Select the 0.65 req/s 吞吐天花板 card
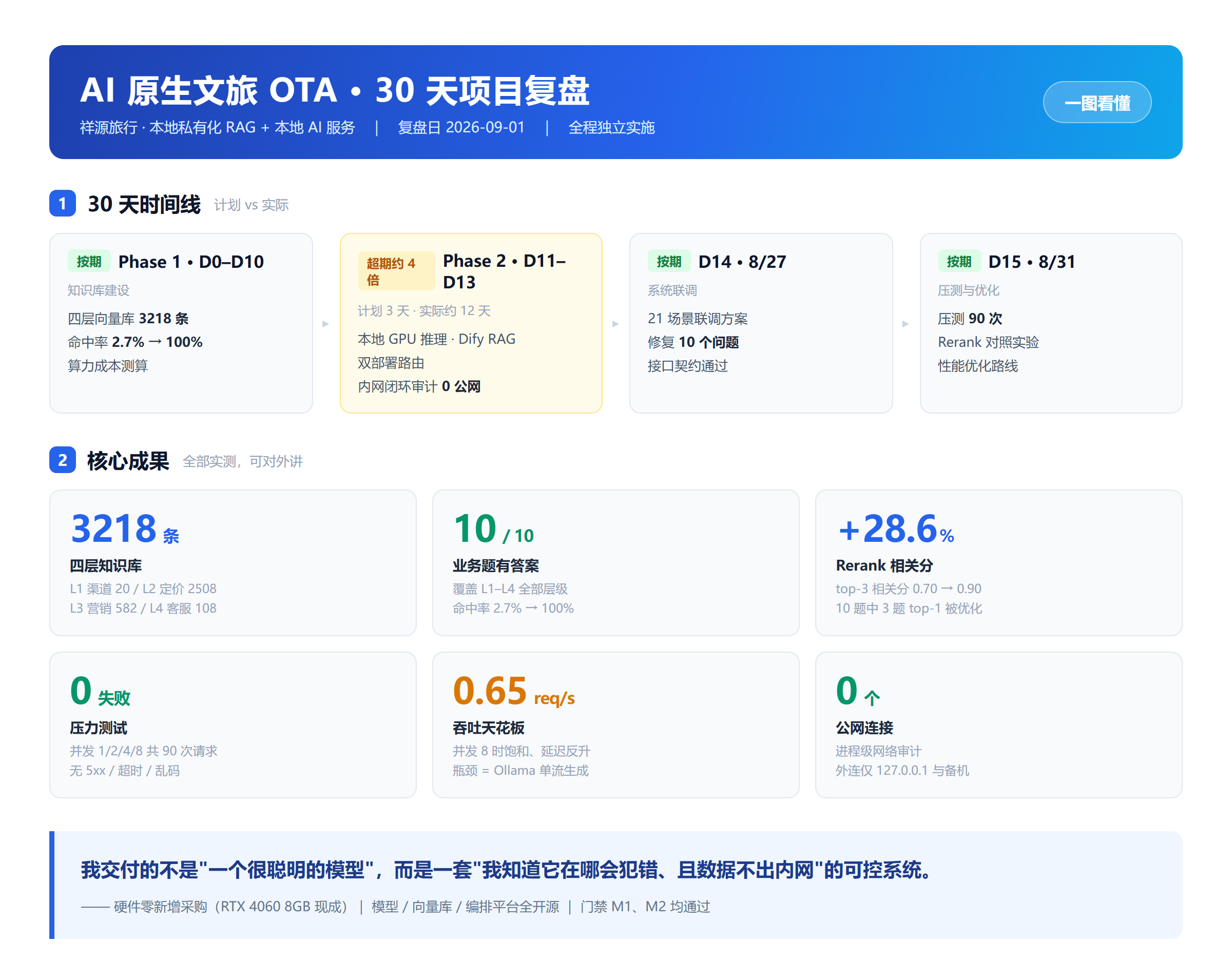This screenshot has height=980, width=1232. pos(615,724)
